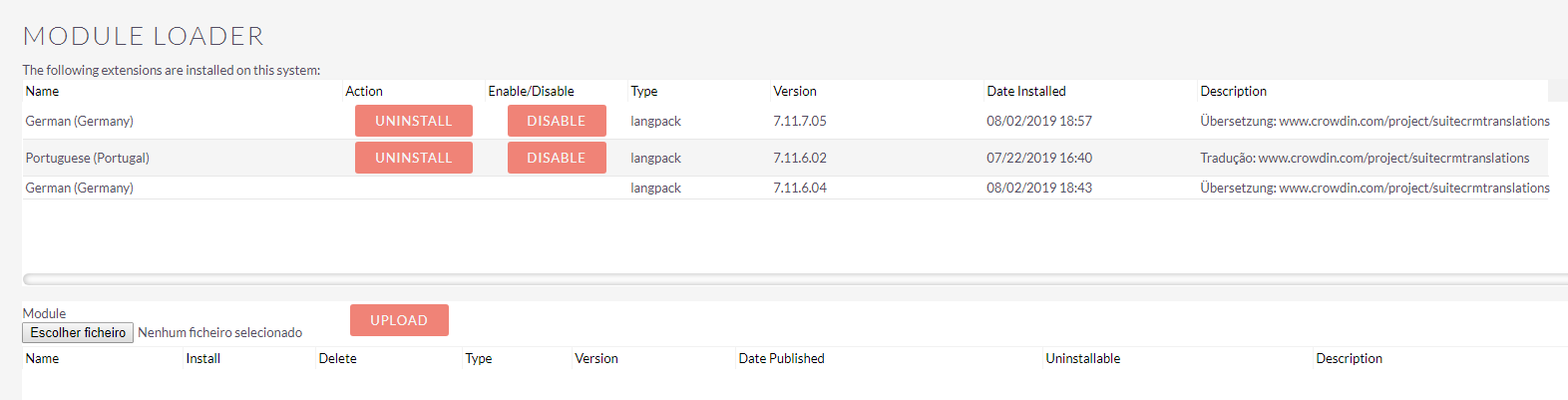This screenshot has height=400, width=1568.
Task: Click the horizontal scrollbar under installed extensions
Action: click(795, 279)
